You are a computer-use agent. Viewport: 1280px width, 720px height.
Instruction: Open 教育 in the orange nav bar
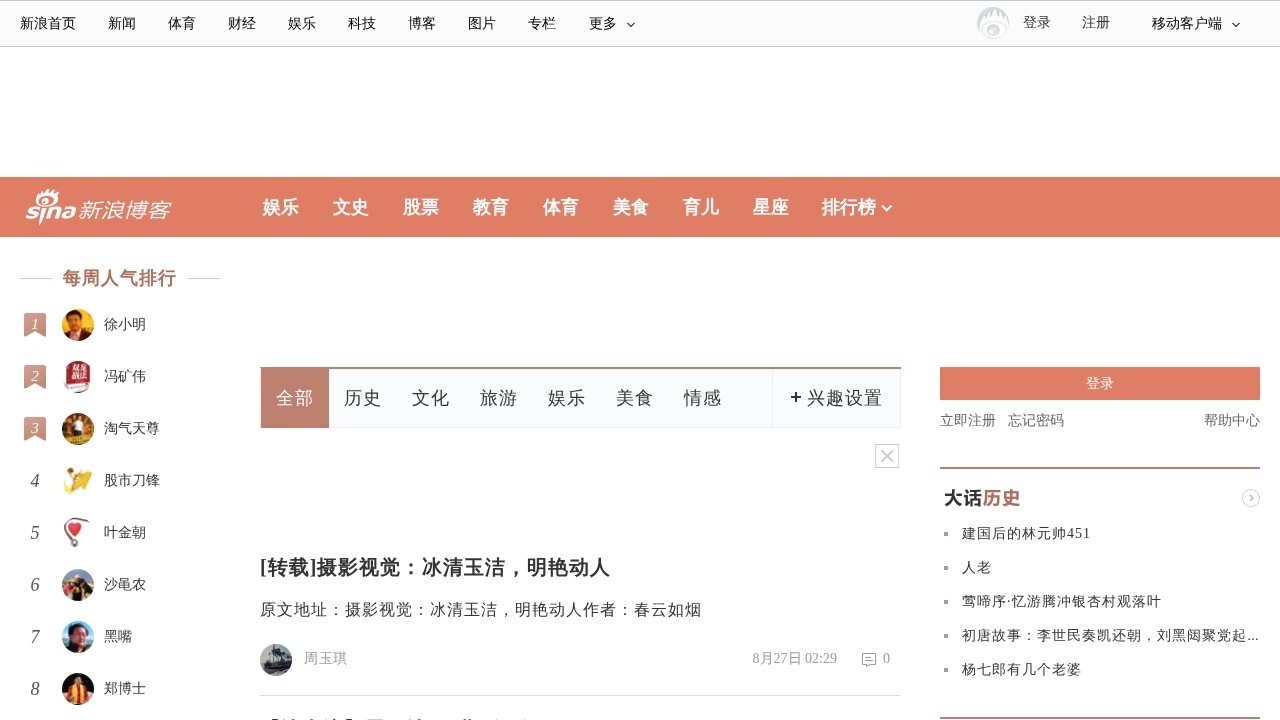coord(491,207)
